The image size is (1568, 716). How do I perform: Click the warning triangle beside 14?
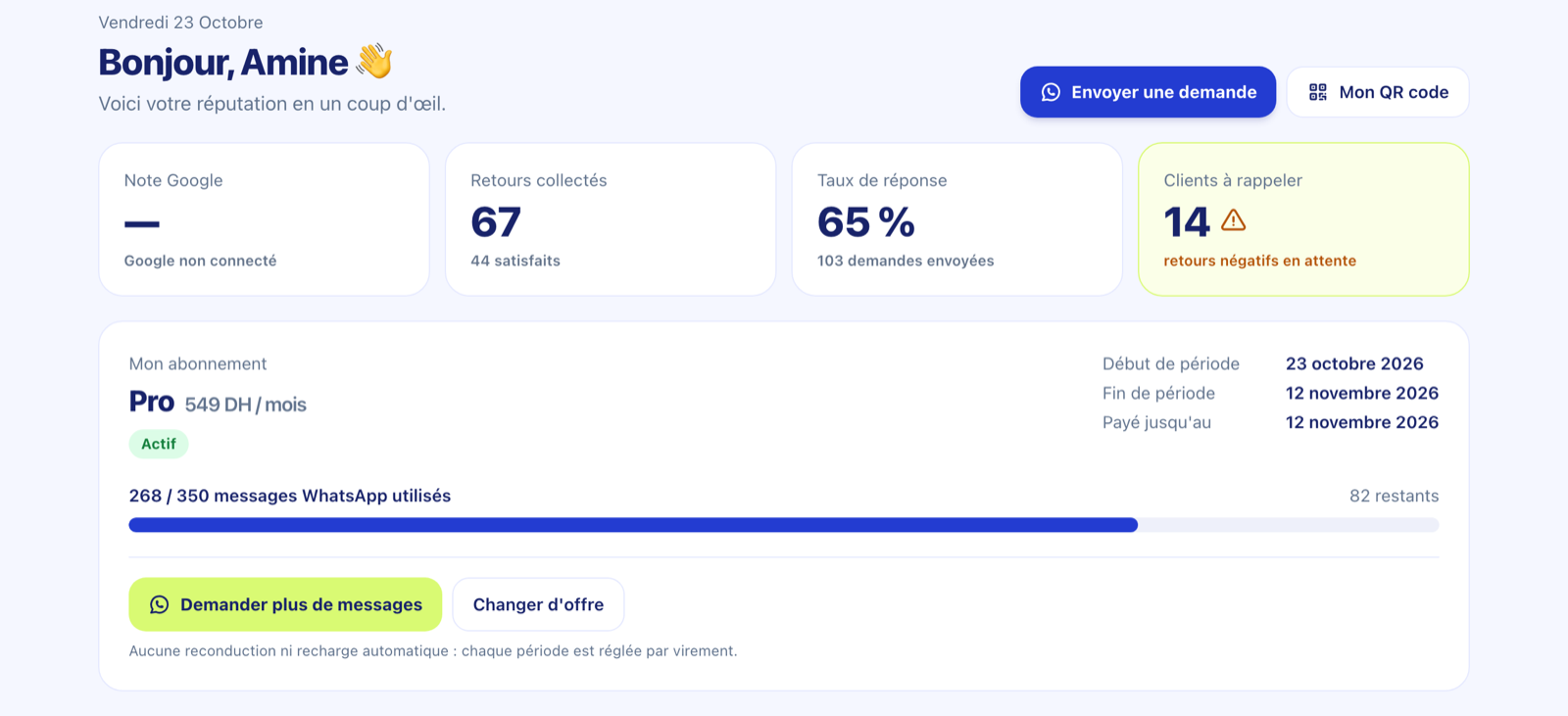pyautogui.click(x=1234, y=220)
